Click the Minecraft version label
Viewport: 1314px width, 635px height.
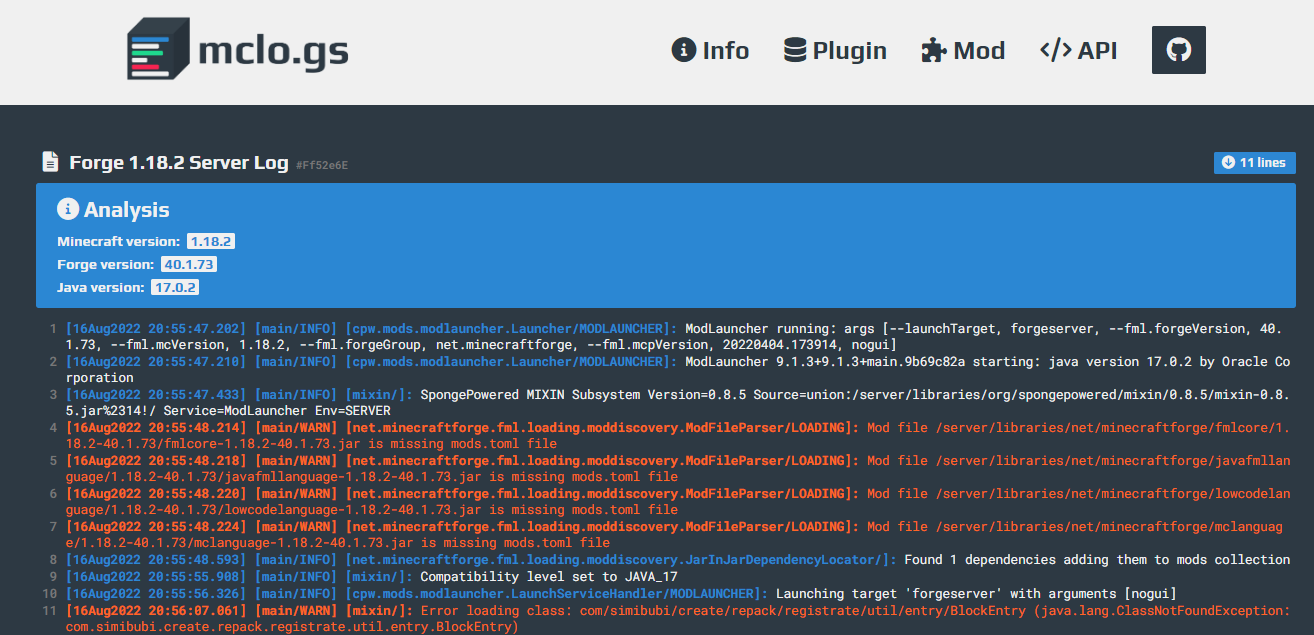click(119, 242)
